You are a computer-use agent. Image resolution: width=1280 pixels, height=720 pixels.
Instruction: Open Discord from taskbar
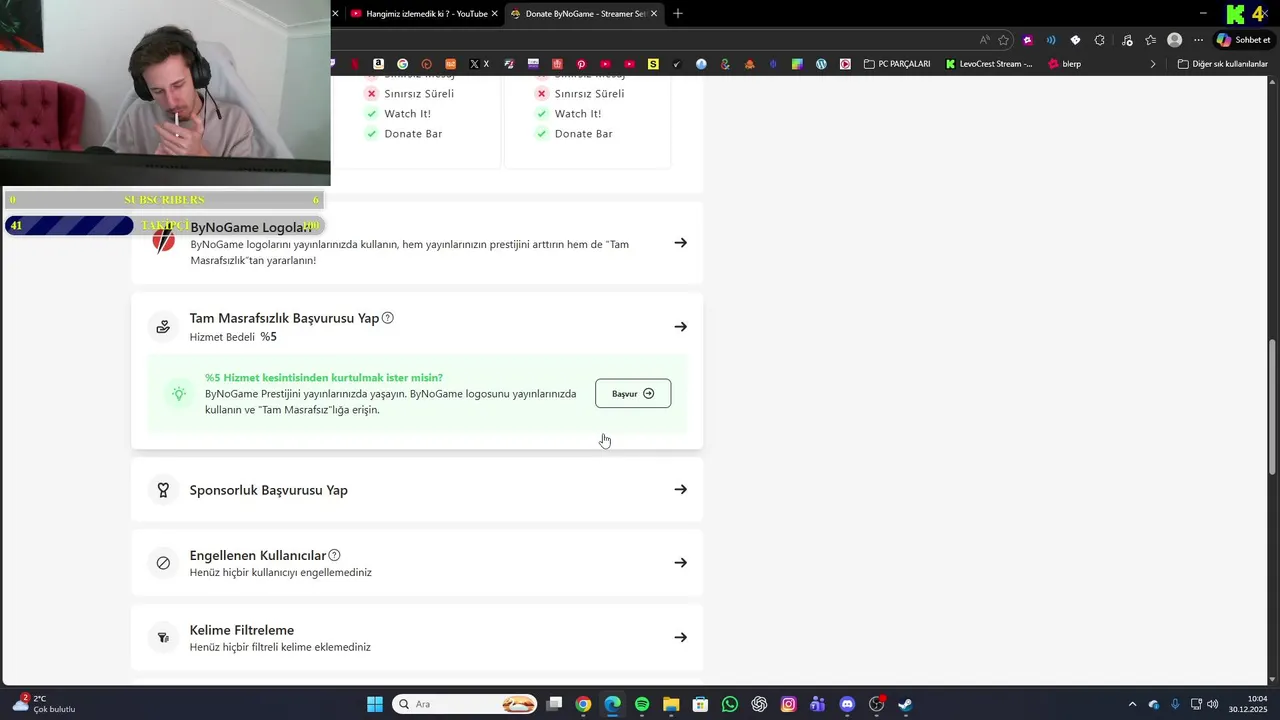[x=848, y=704]
